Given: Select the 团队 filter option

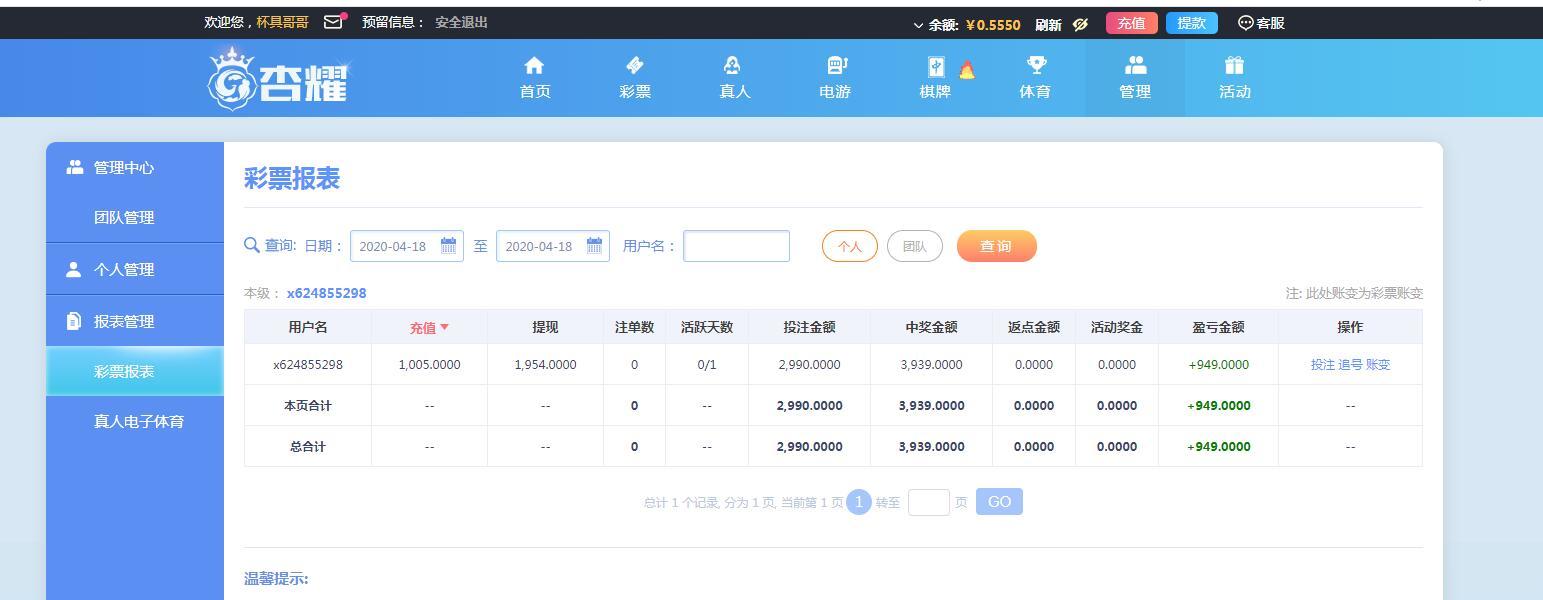Looking at the screenshot, I should [914, 246].
